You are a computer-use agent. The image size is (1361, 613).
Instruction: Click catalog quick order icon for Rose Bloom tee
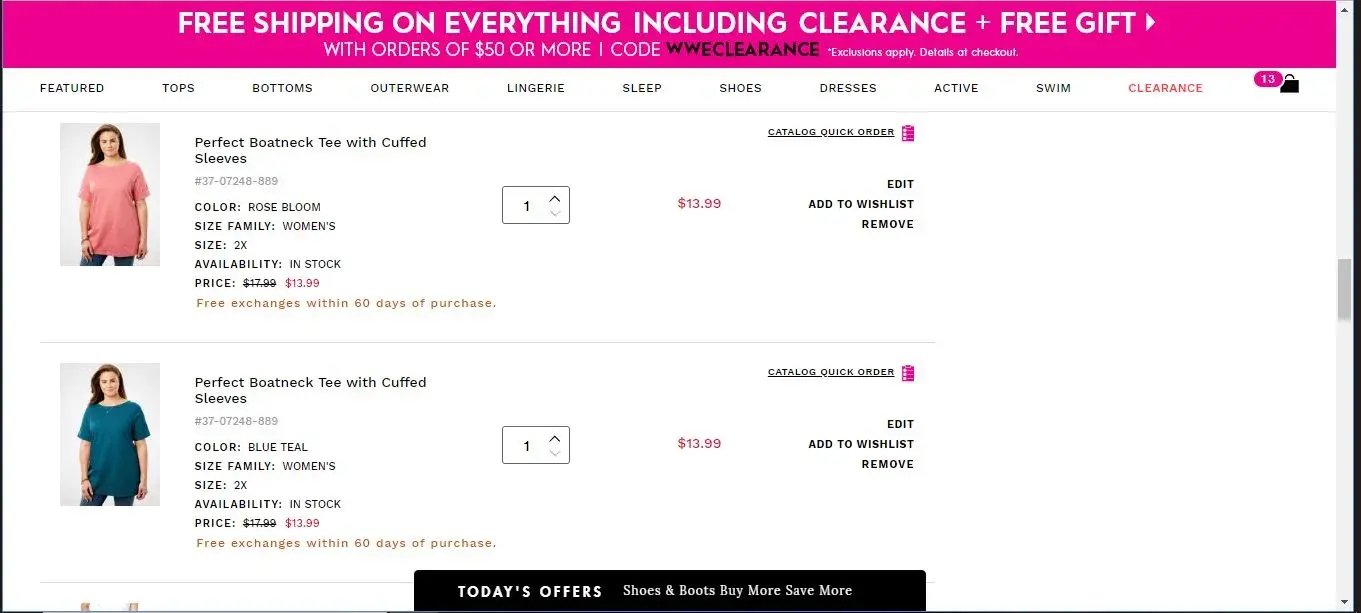click(x=908, y=133)
